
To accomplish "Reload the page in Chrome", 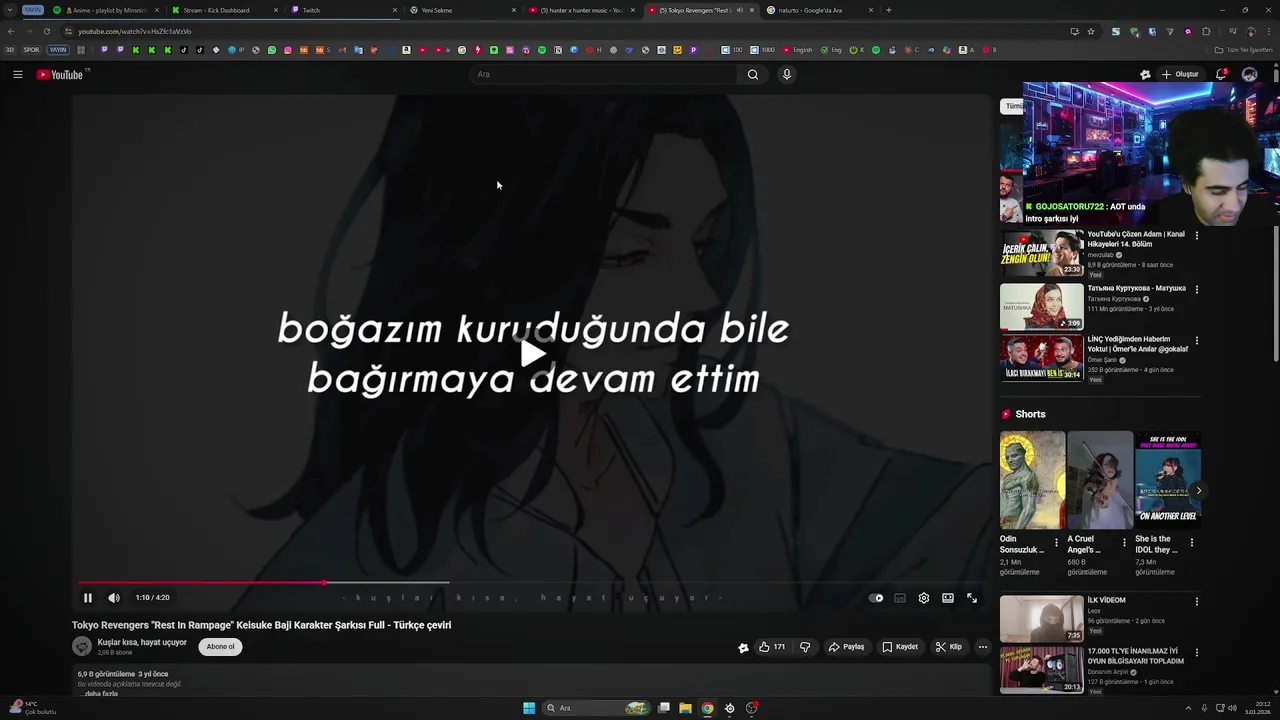I will (46, 31).
